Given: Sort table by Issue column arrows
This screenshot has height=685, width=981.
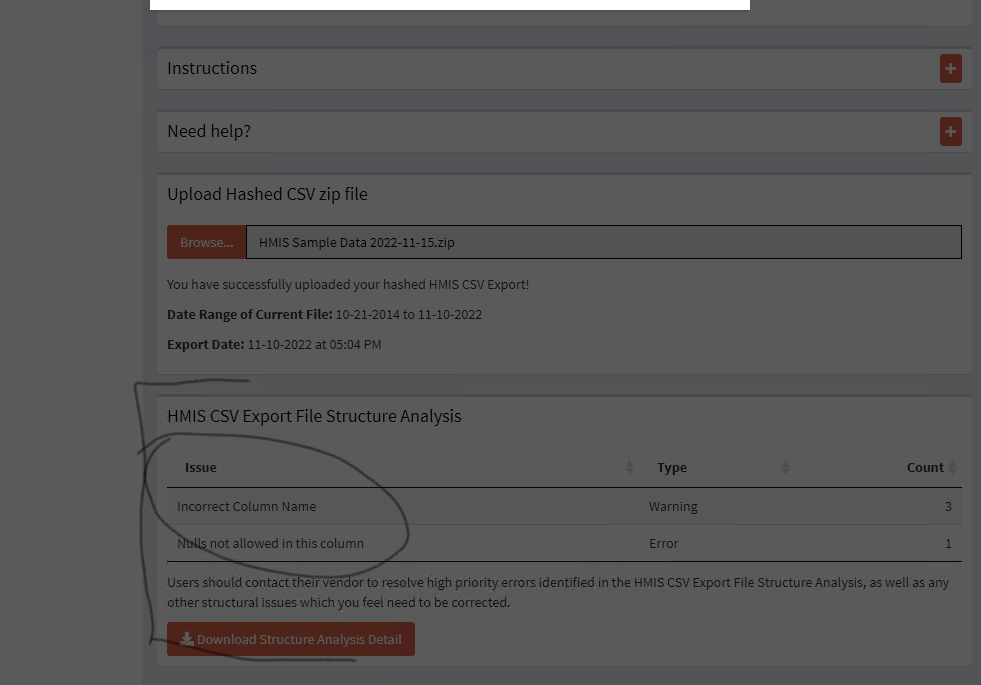Looking at the screenshot, I should [x=629, y=467].
